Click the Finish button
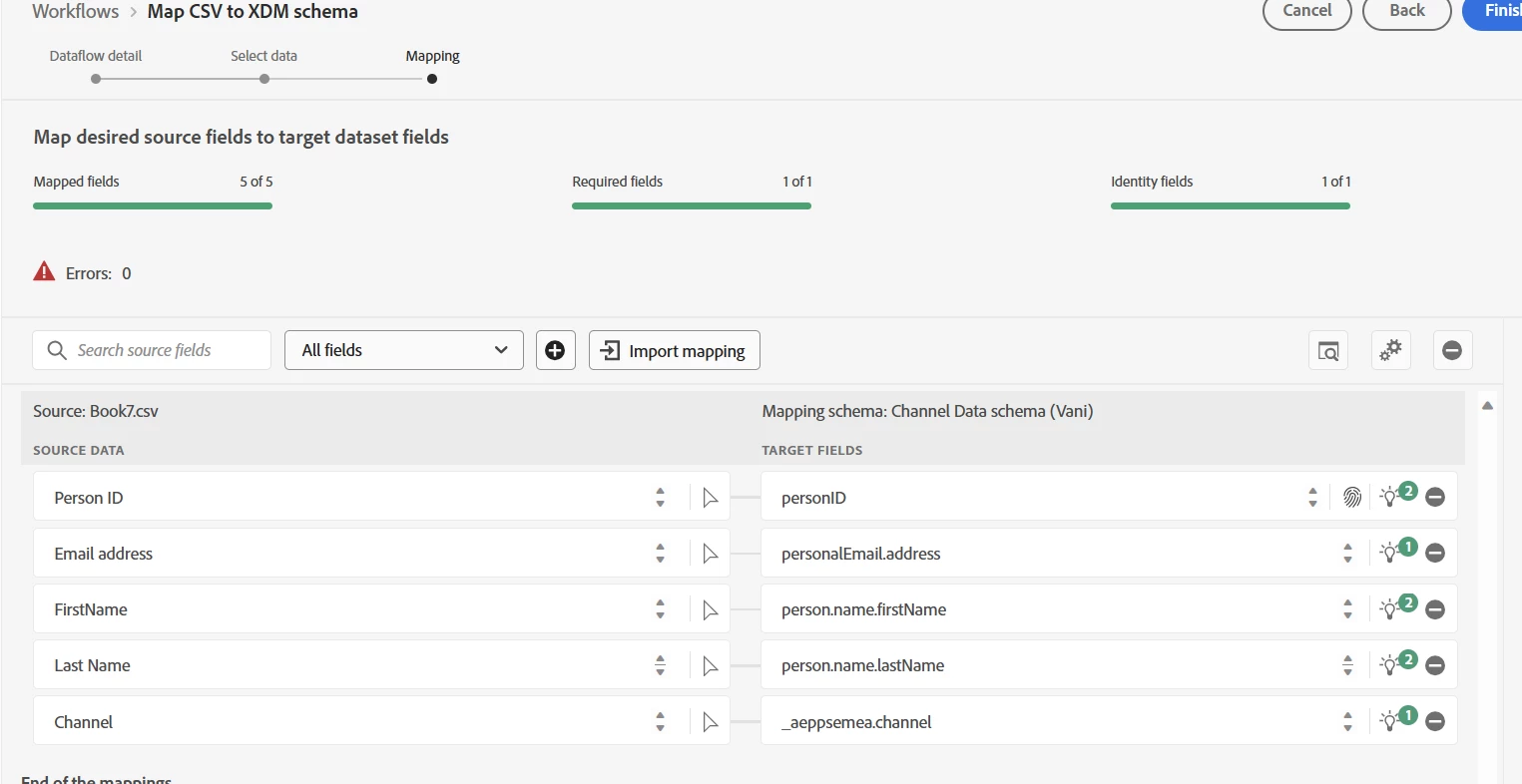1522x784 pixels. tap(1495, 11)
